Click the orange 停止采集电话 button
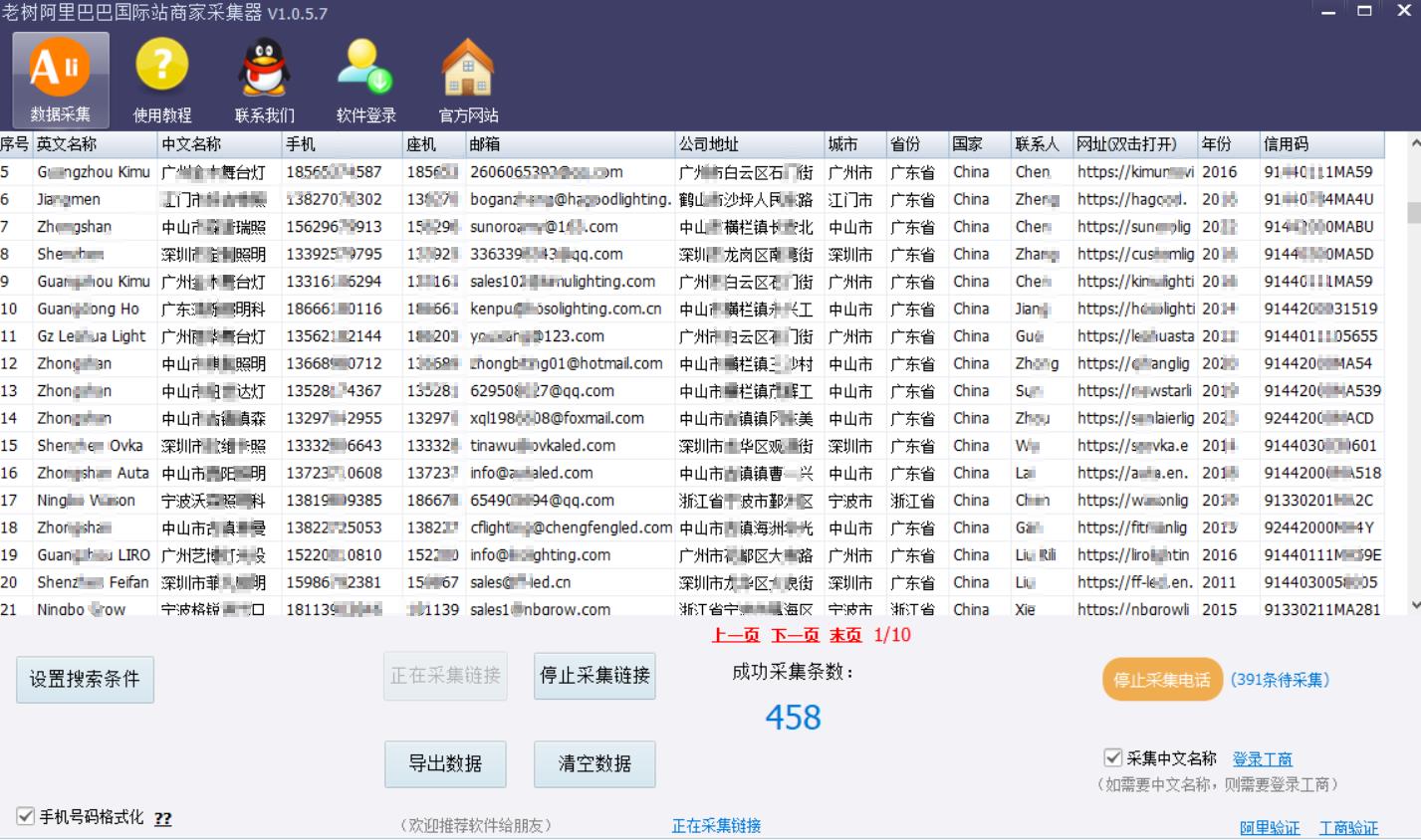 [1162, 681]
